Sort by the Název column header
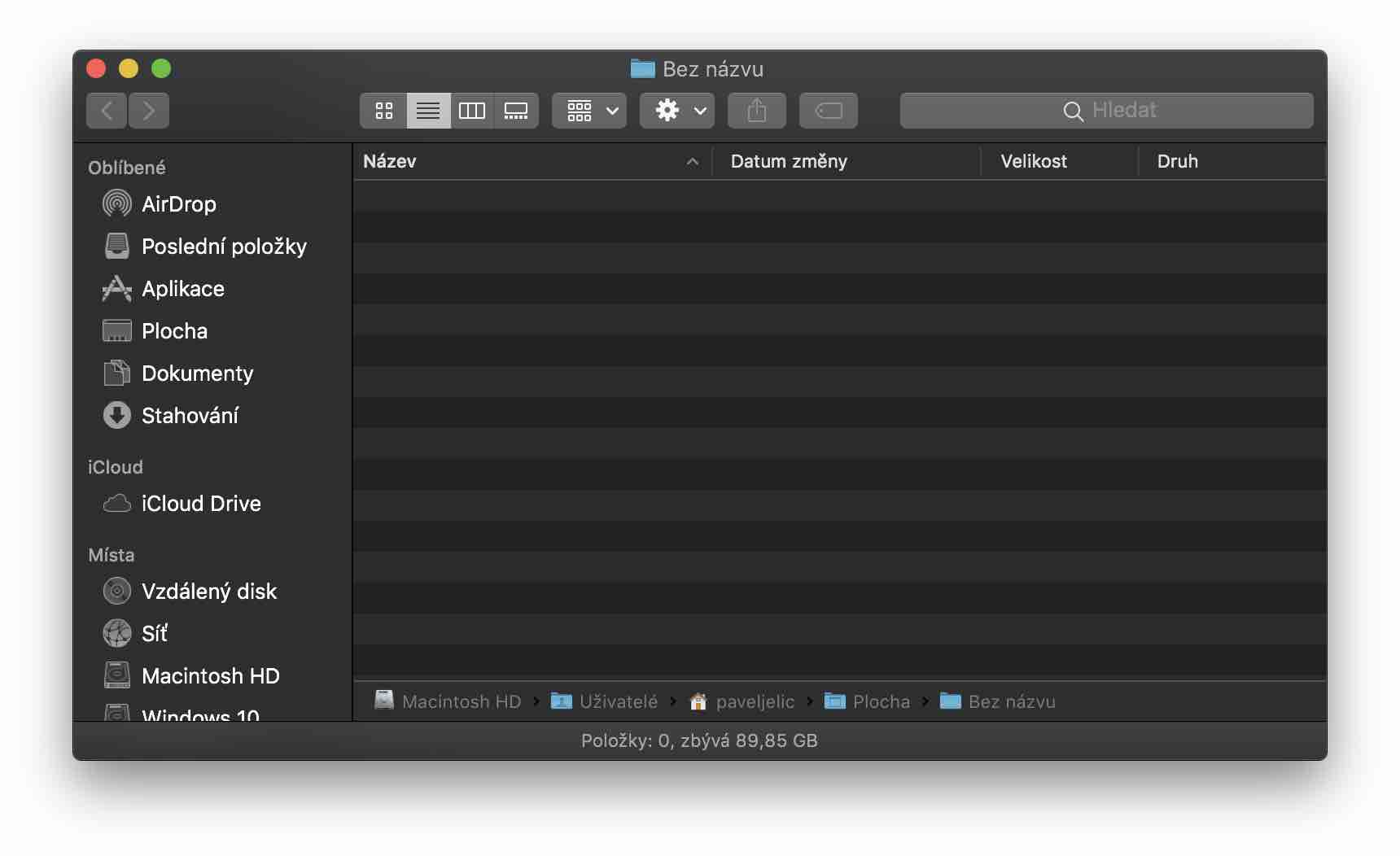 [532, 161]
